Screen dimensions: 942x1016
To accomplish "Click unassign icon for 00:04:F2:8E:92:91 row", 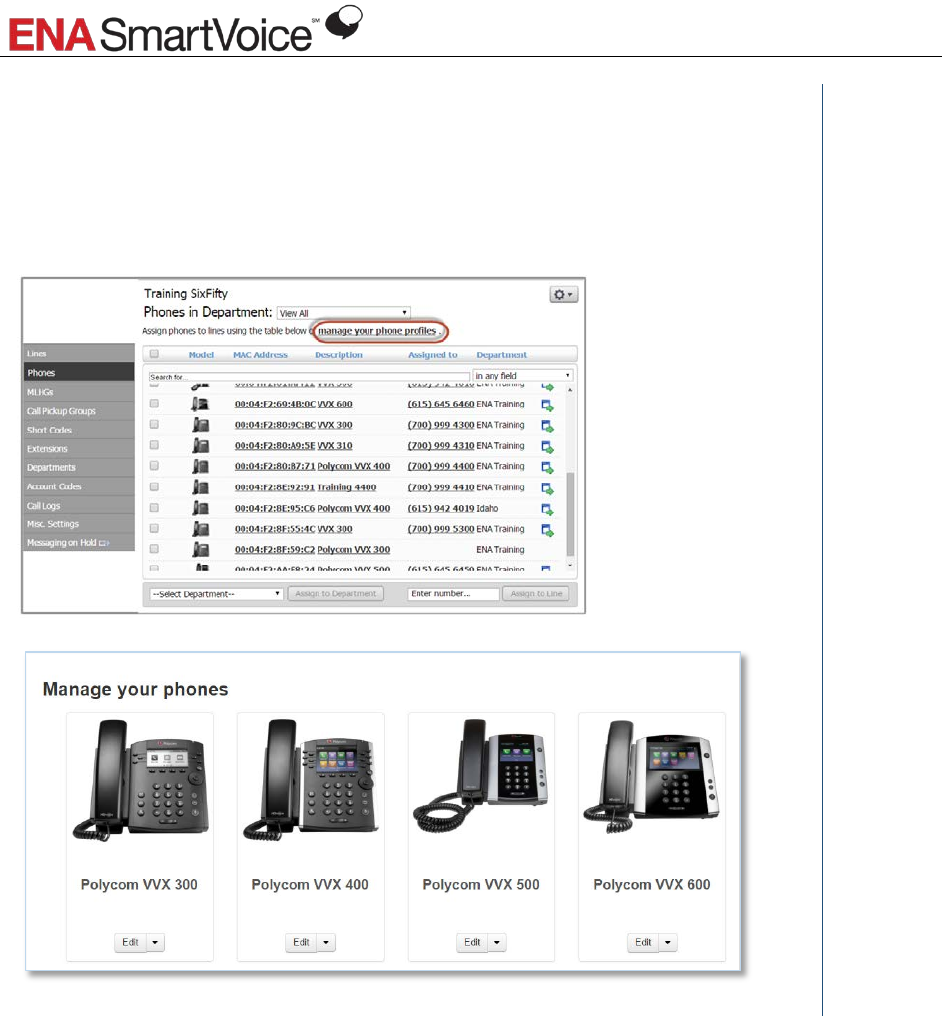I will tap(547, 489).
